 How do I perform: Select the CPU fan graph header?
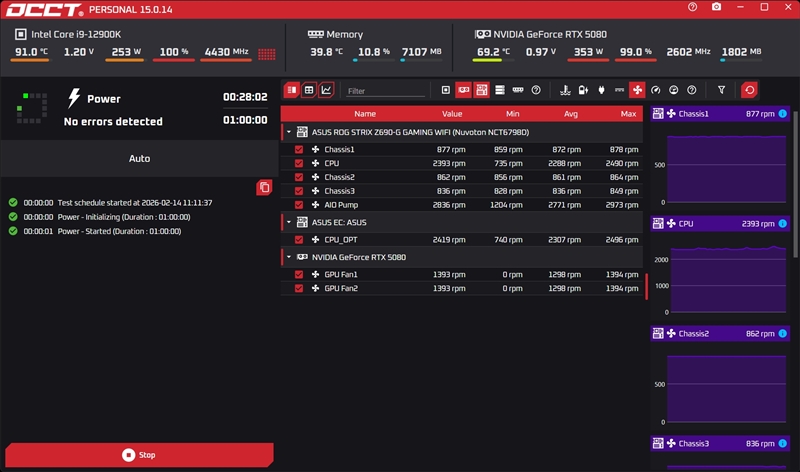tap(720, 223)
